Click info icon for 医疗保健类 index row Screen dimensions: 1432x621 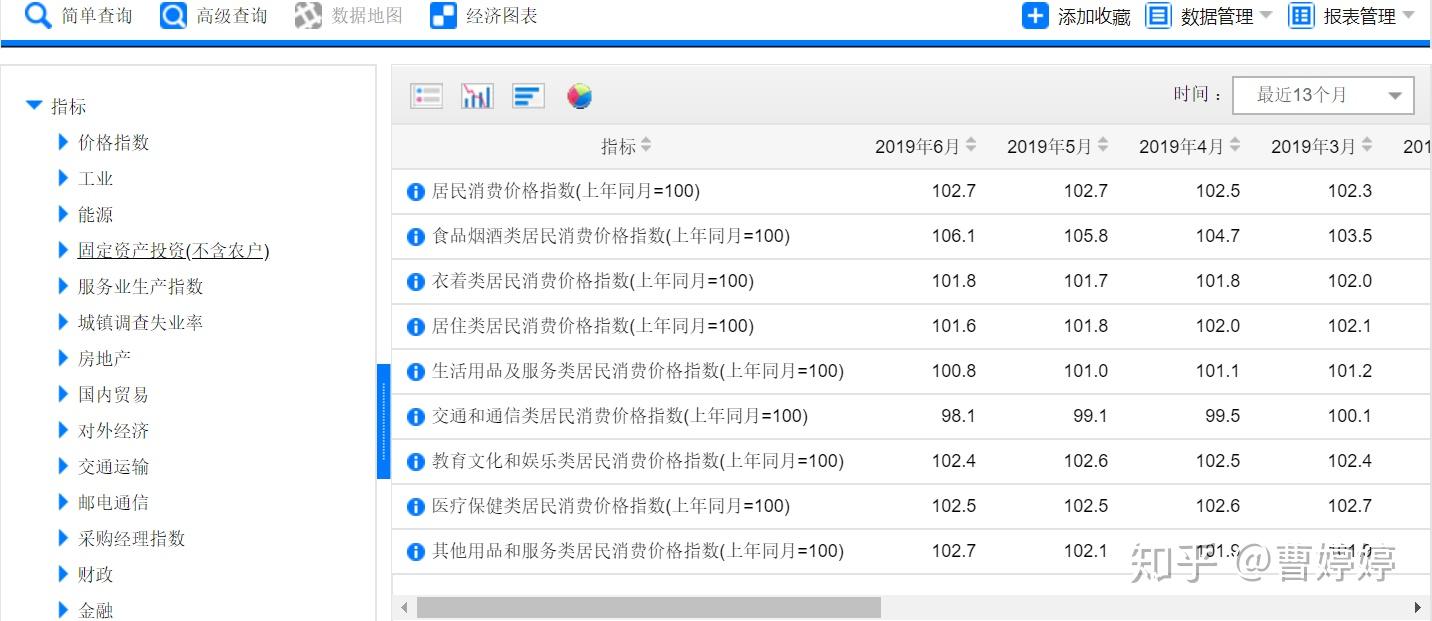(416, 507)
